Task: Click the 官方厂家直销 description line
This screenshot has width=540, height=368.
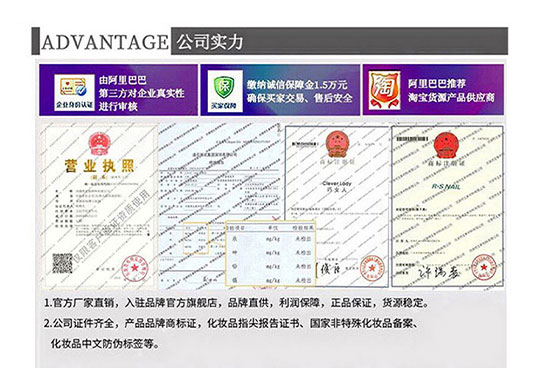Action: pyautogui.click(x=237, y=303)
